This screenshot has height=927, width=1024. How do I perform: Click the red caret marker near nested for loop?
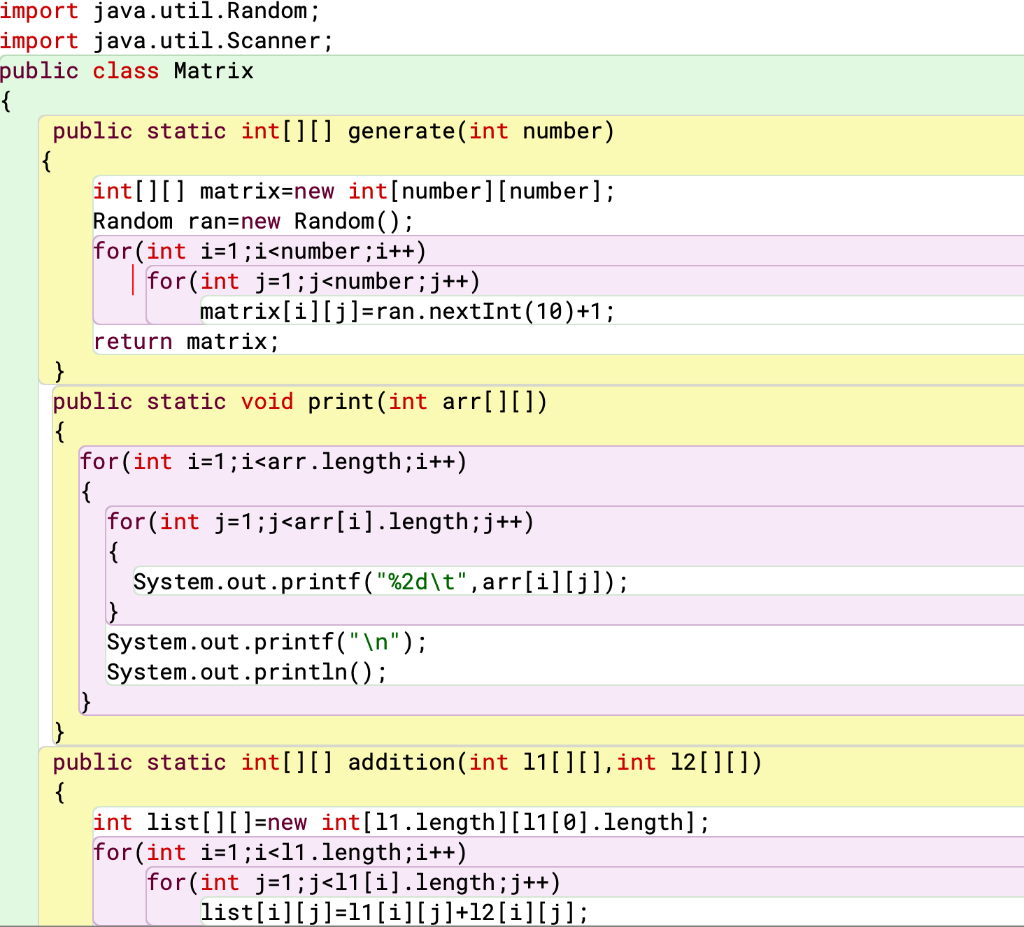pyautogui.click(x=131, y=281)
